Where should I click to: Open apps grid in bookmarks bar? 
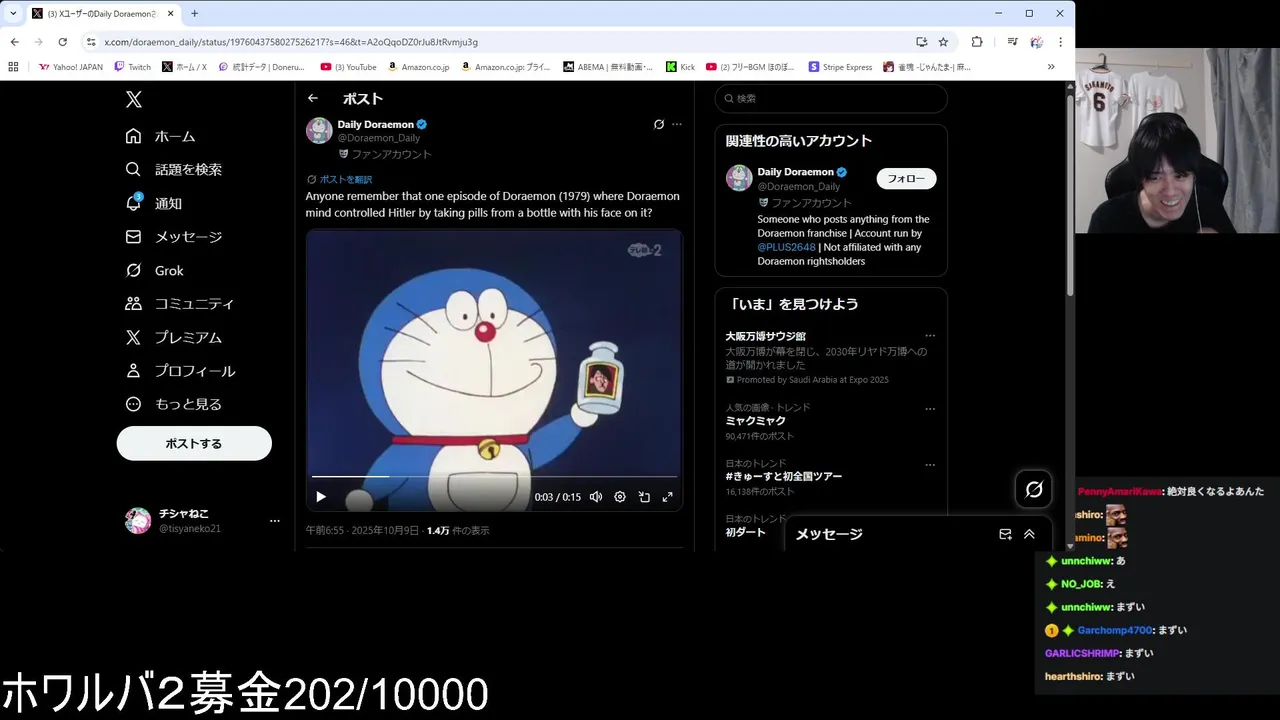[x=13, y=67]
